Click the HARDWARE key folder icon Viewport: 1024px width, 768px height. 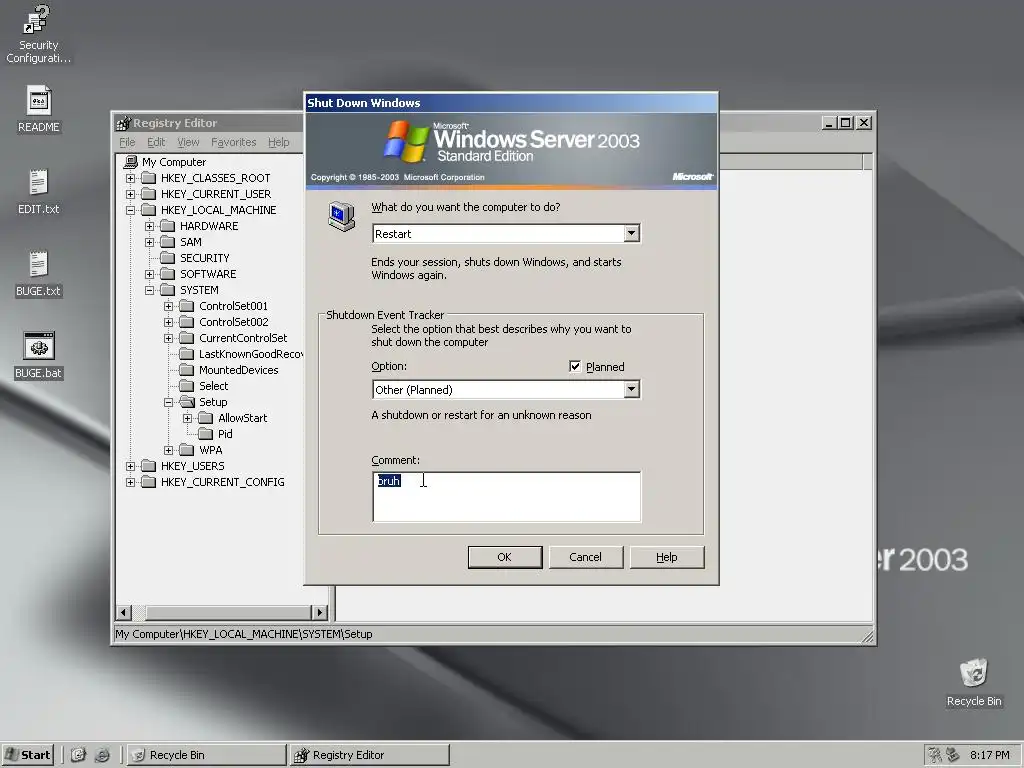click(x=168, y=226)
